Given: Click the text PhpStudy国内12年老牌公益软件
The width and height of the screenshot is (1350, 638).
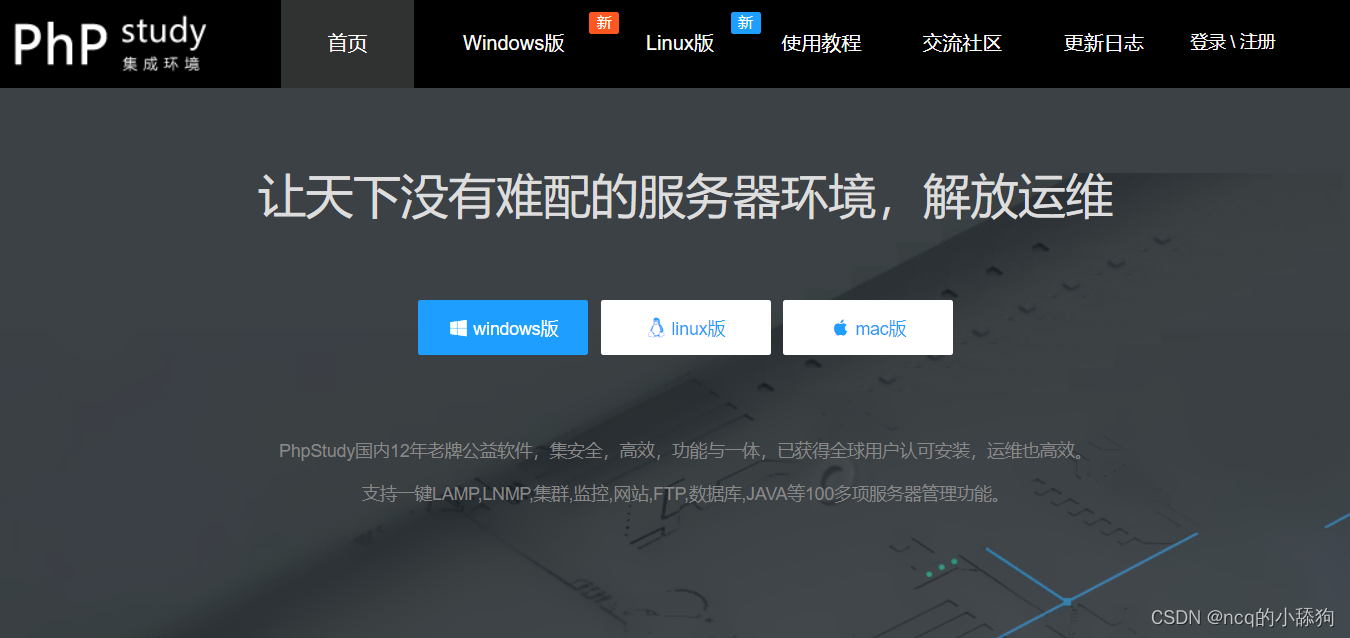Looking at the screenshot, I should (x=406, y=451).
